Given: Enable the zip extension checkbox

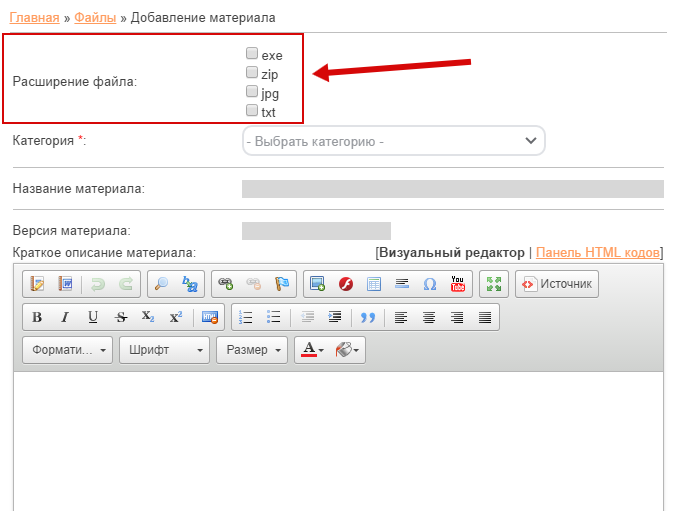Looking at the screenshot, I should pyautogui.click(x=252, y=73).
